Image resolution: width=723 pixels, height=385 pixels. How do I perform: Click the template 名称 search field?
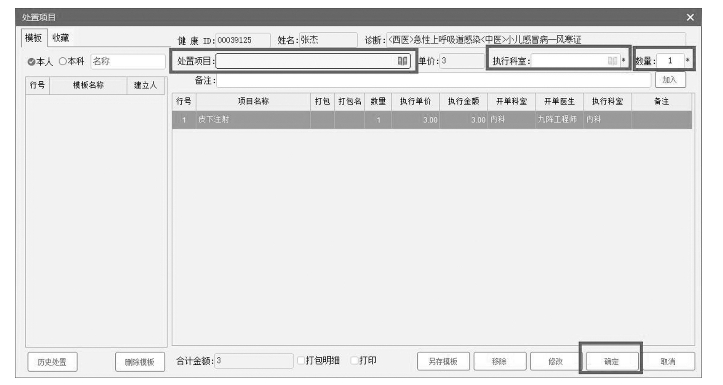tap(128, 61)
